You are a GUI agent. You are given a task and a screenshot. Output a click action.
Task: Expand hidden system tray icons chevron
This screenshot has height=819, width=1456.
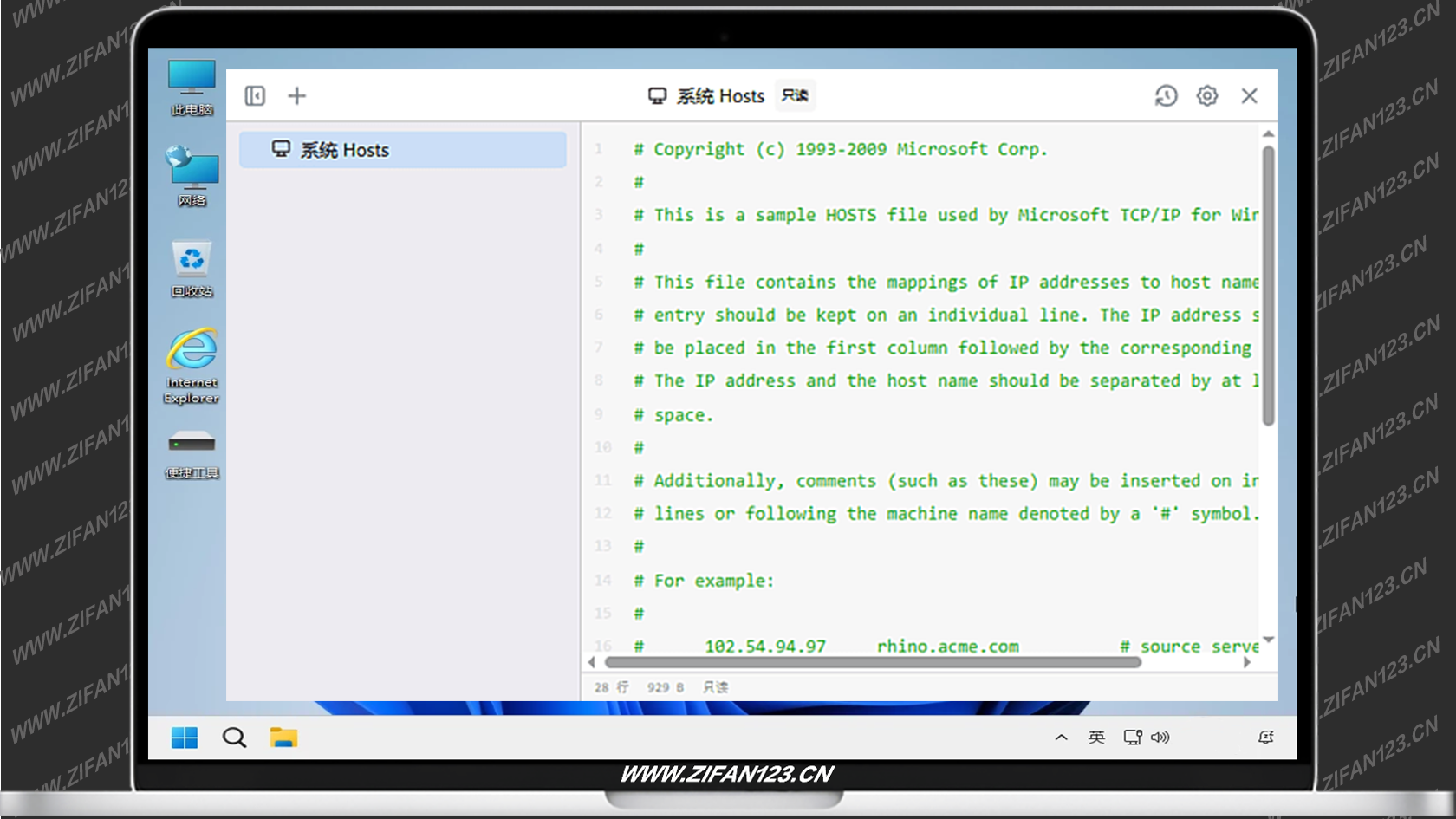pos(1061,738)
